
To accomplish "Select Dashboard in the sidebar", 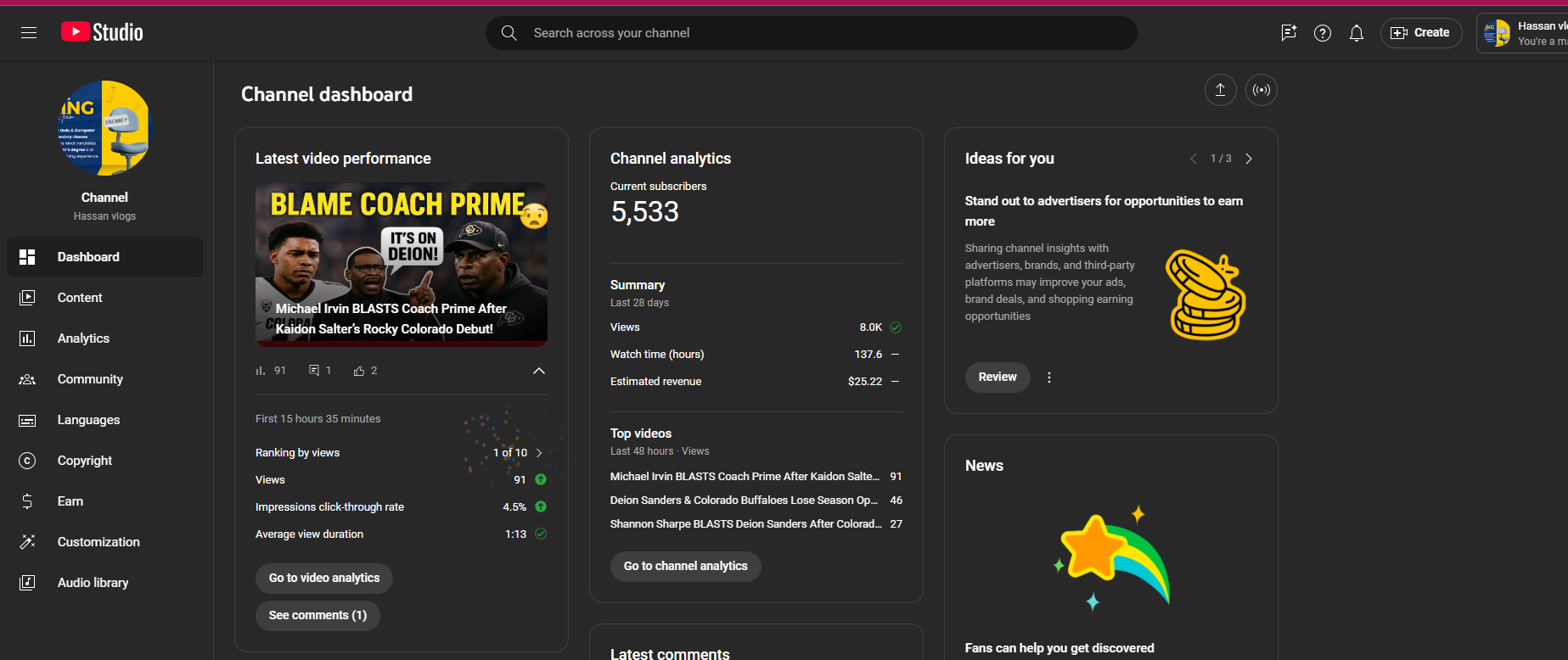I will (x=104, y=257).
